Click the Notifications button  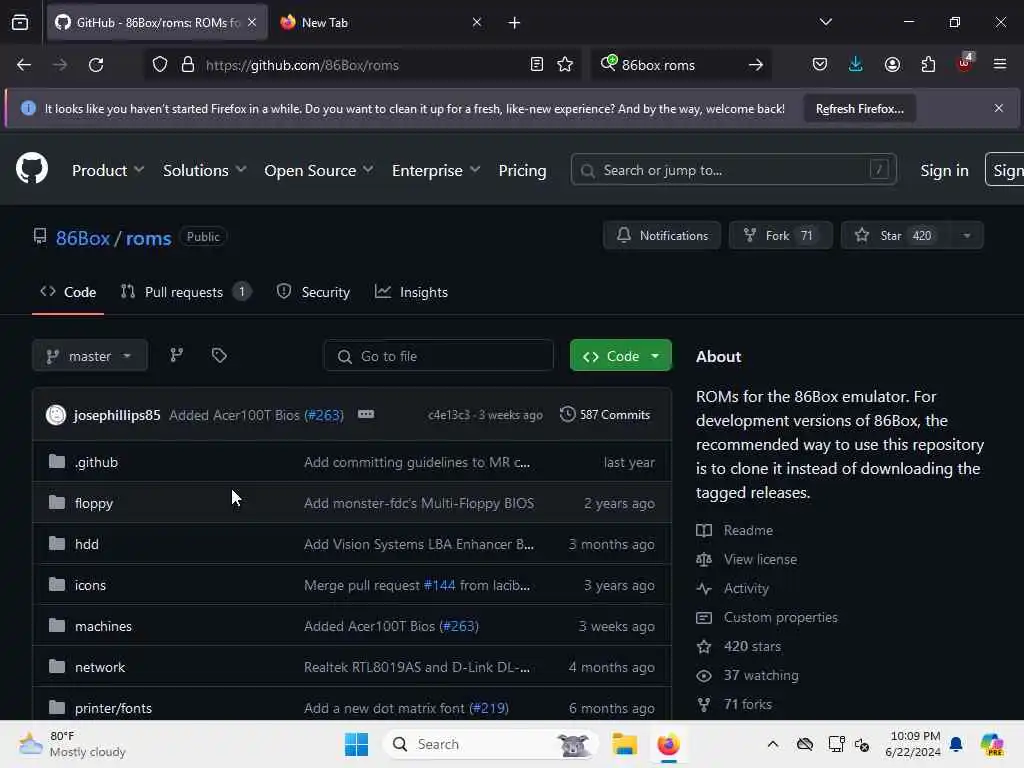point(662,235)
